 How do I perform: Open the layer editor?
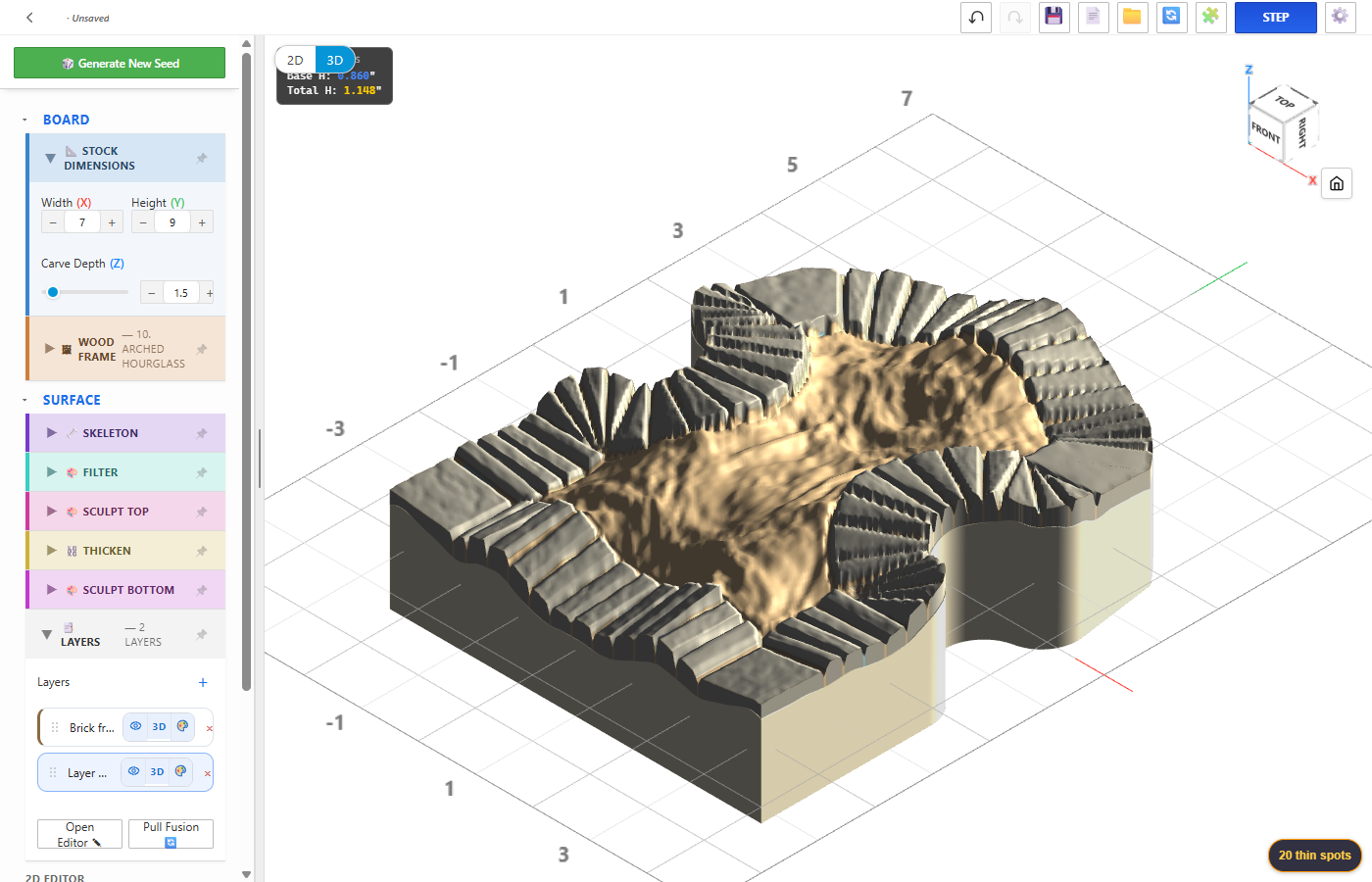coord(79,834)
